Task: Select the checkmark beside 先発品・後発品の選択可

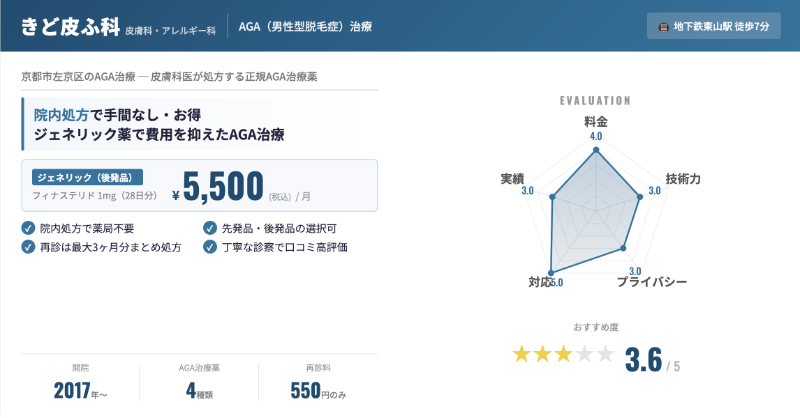Action: [209, 228]
